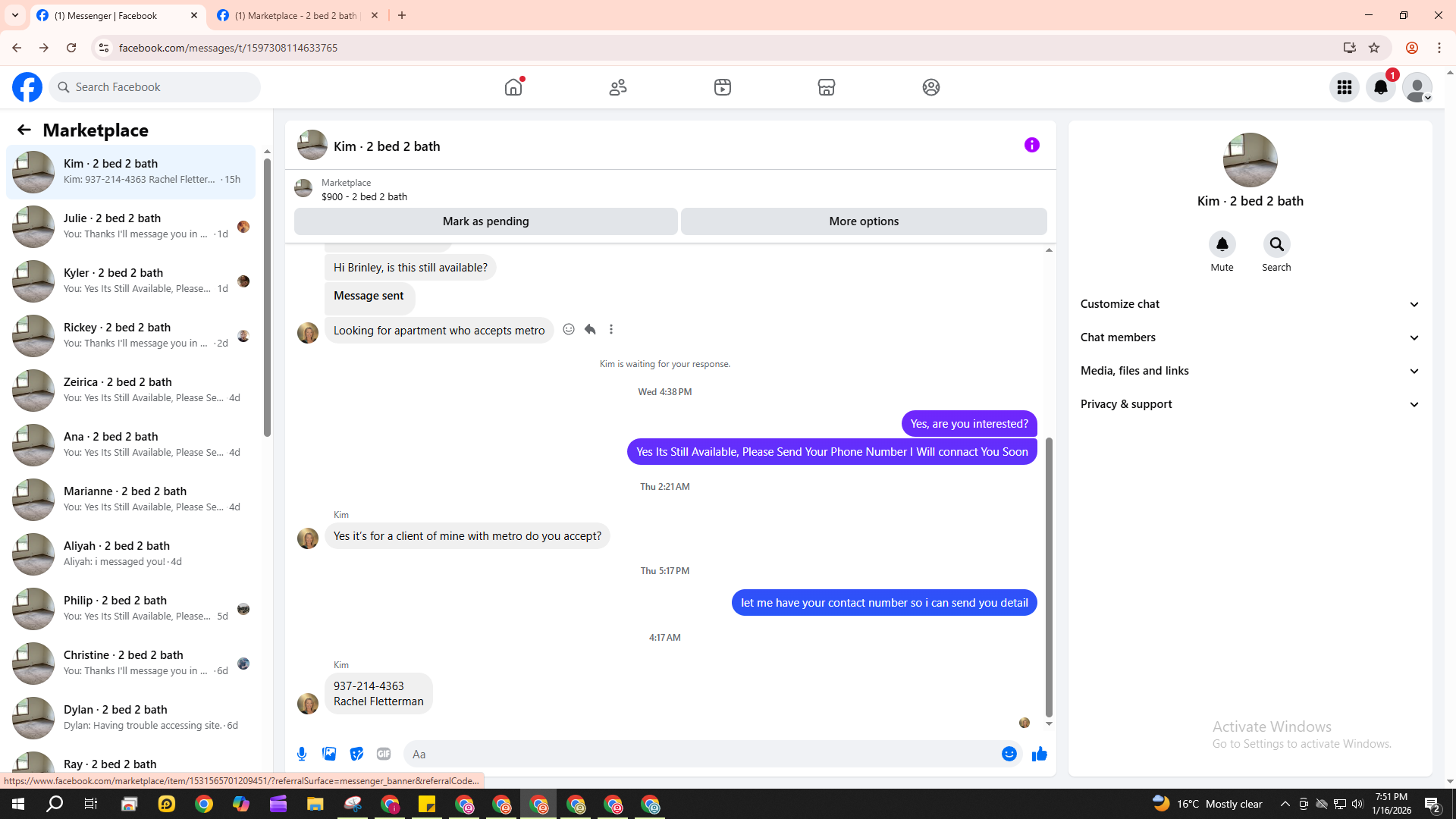Screen dimensions: 1456x819
Task: Open the sticker picker icon
Action: point(356,754)
